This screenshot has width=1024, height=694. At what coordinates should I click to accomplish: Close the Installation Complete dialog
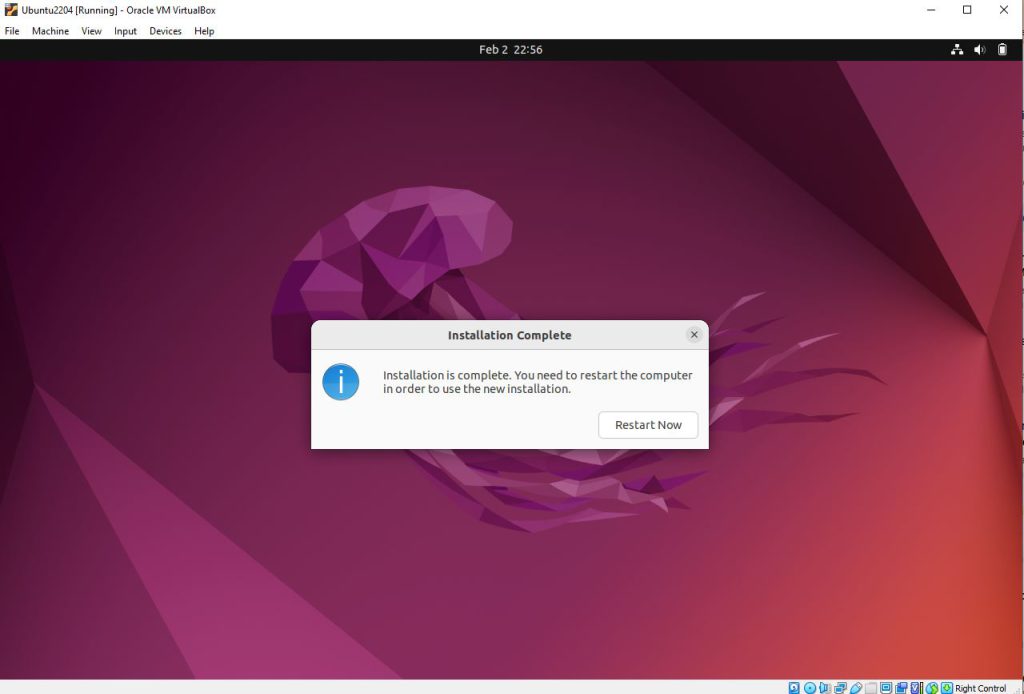[x=694, y=335]
